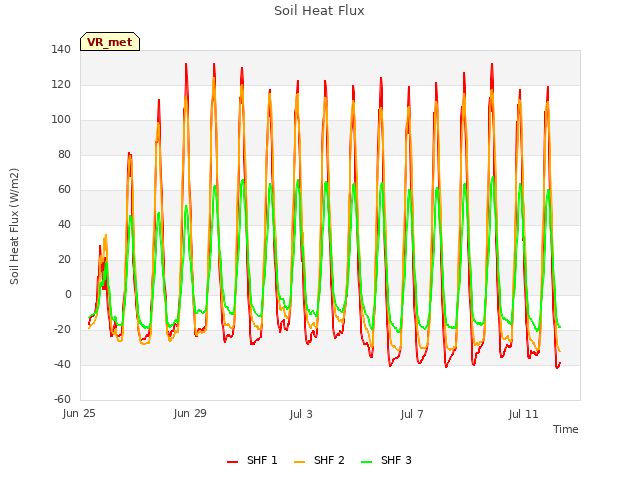
Task: Click the VR_met annotation label
Action: point(110,42)
